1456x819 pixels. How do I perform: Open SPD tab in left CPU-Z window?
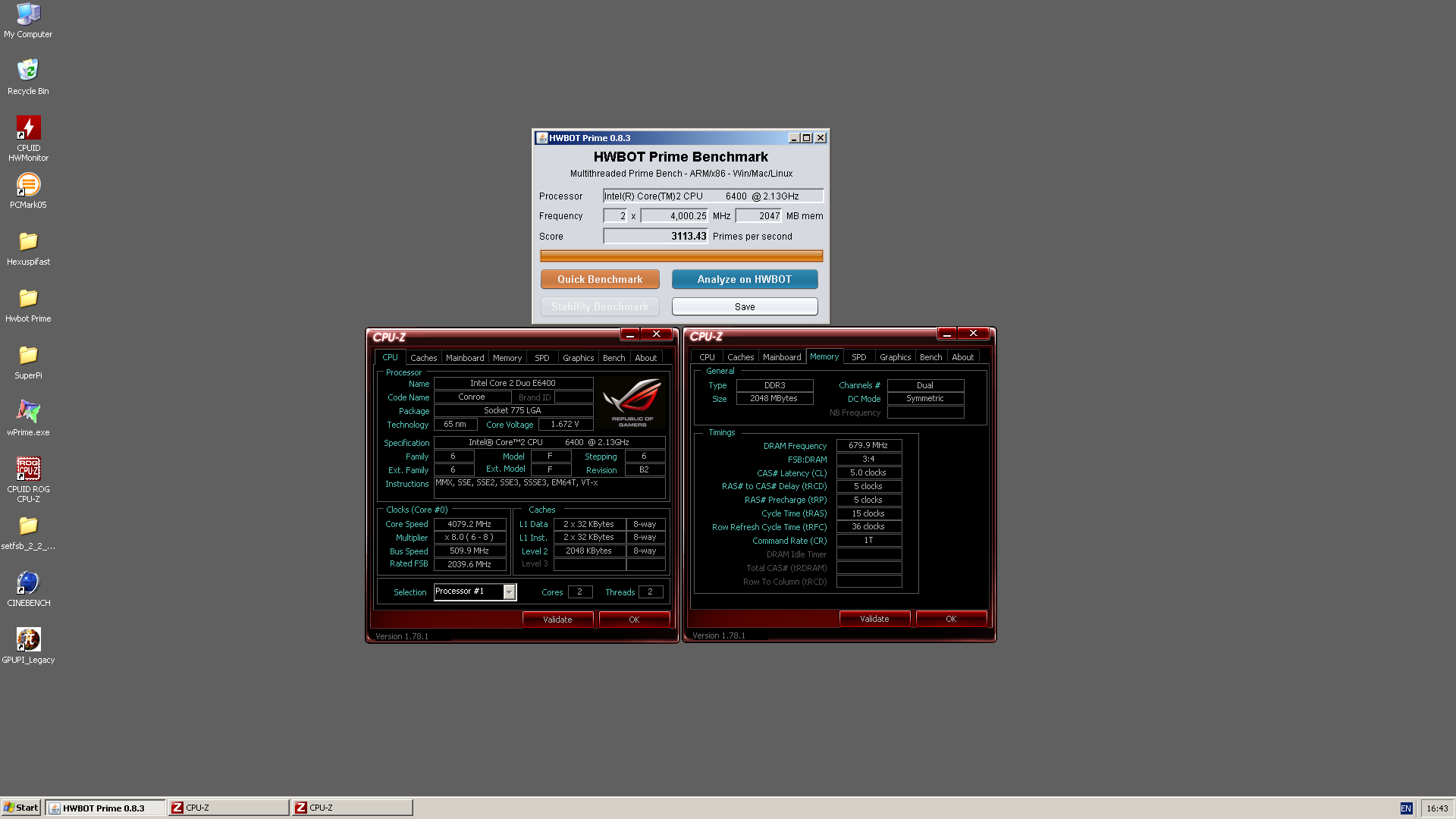(x=542, y=358)
